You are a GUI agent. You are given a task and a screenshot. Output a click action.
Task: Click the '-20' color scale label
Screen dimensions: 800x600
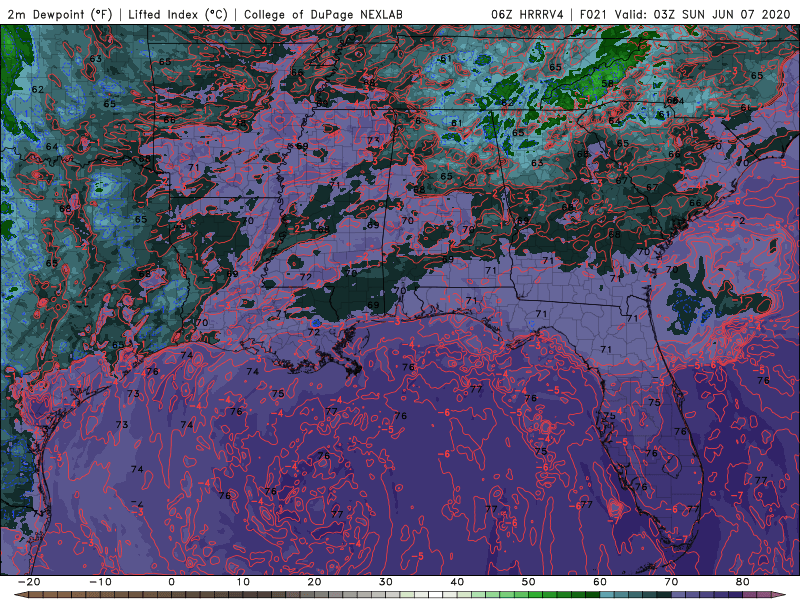click(x=29, y=582)
